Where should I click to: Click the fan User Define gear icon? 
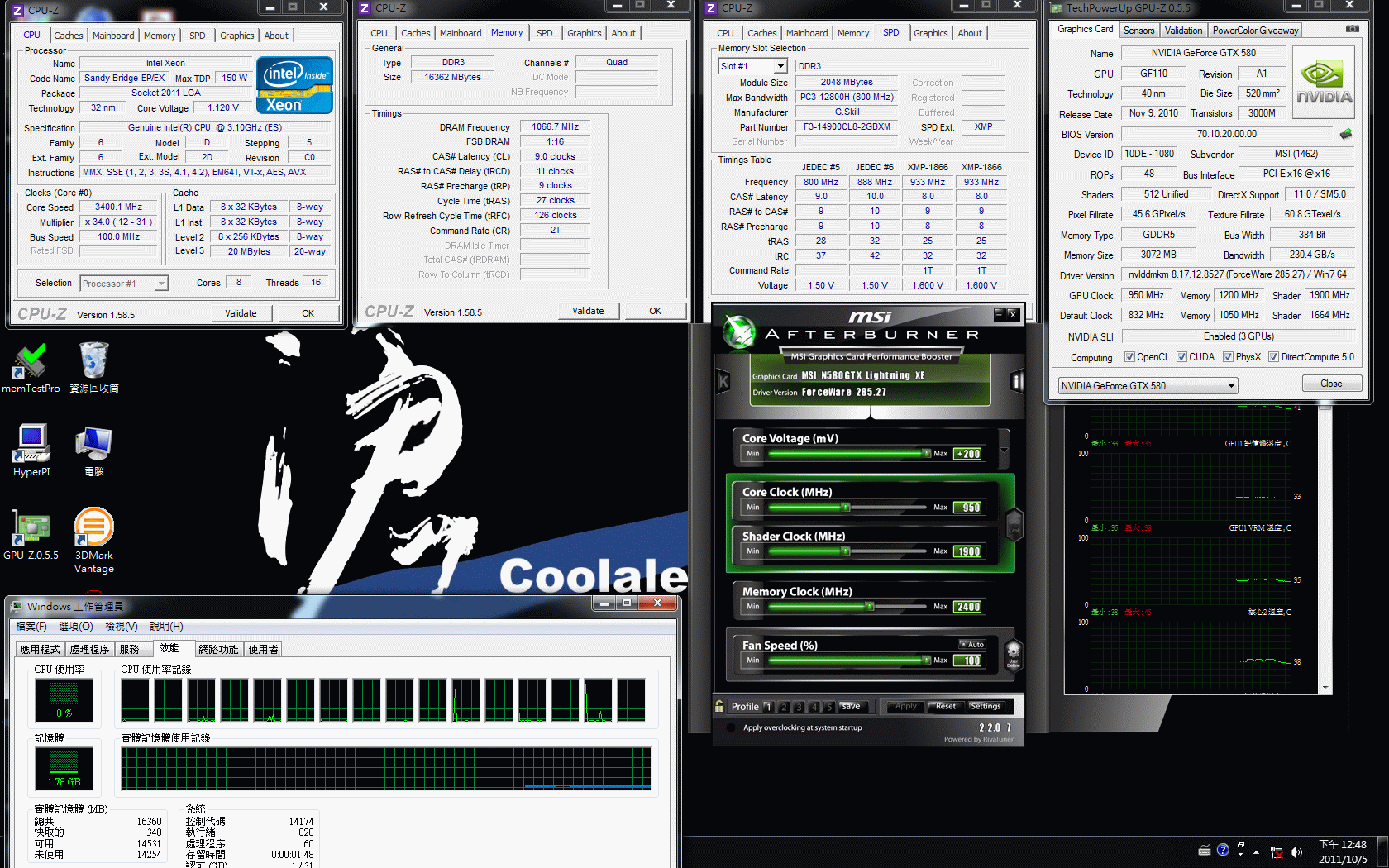point(1013,654)
